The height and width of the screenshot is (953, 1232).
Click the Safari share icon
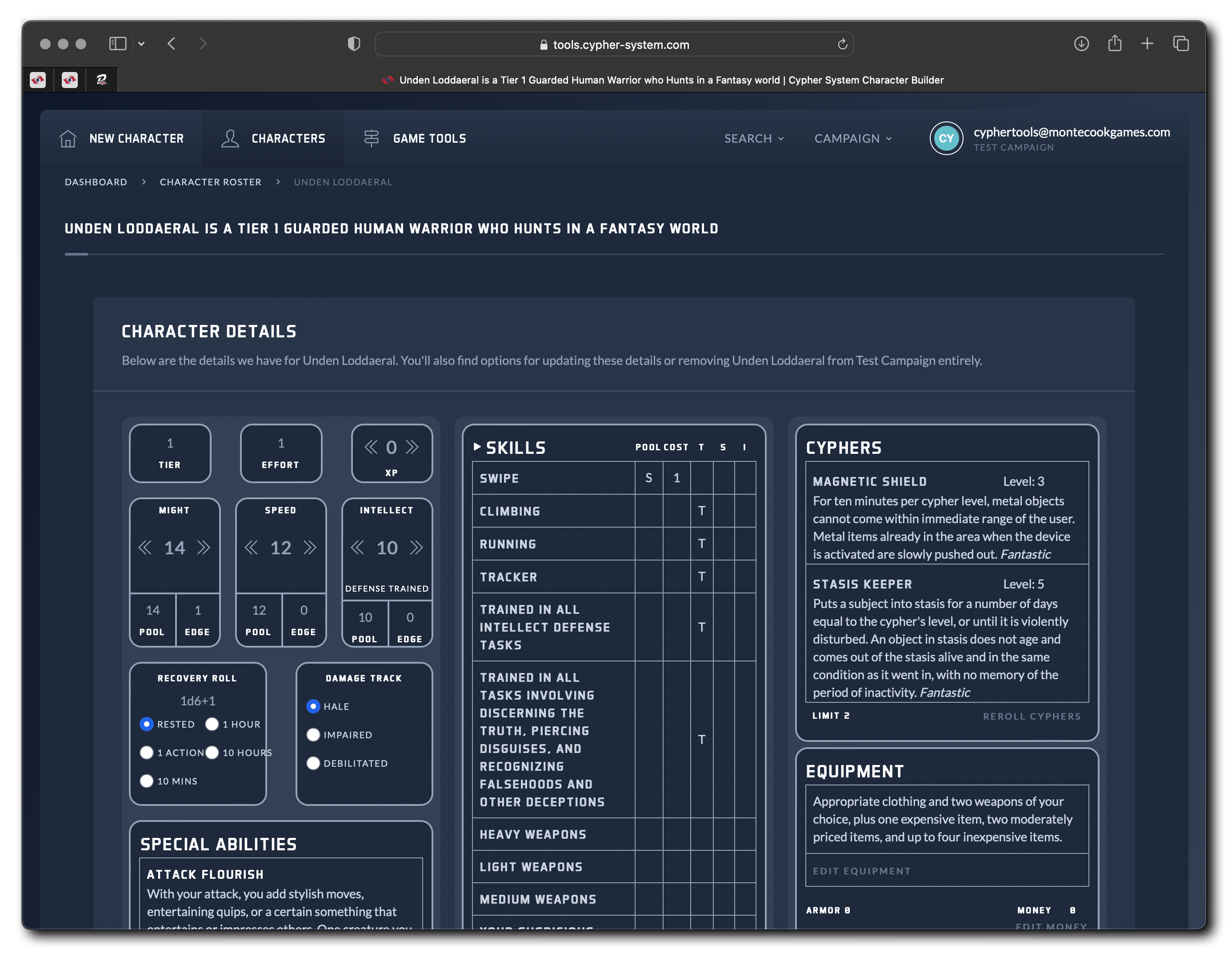tap(1115, 44)
